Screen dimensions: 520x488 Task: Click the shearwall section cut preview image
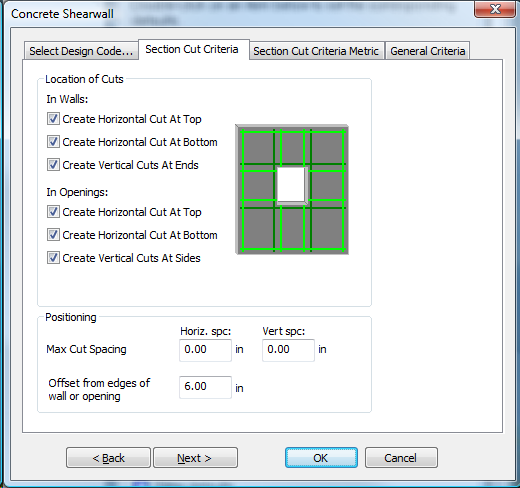pos(292,189)
